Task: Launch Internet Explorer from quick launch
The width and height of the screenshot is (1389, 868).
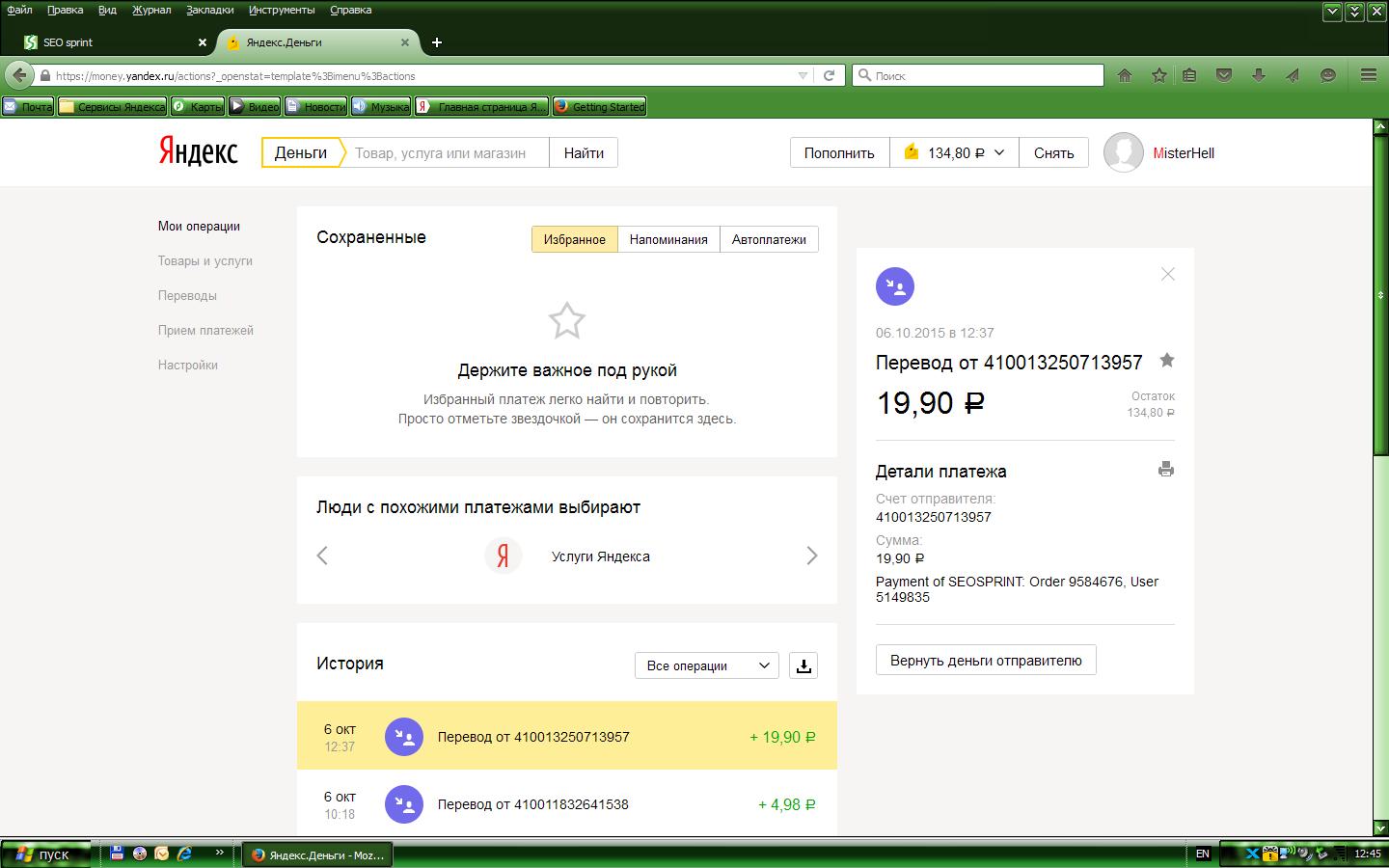Action: click(184, 854)
